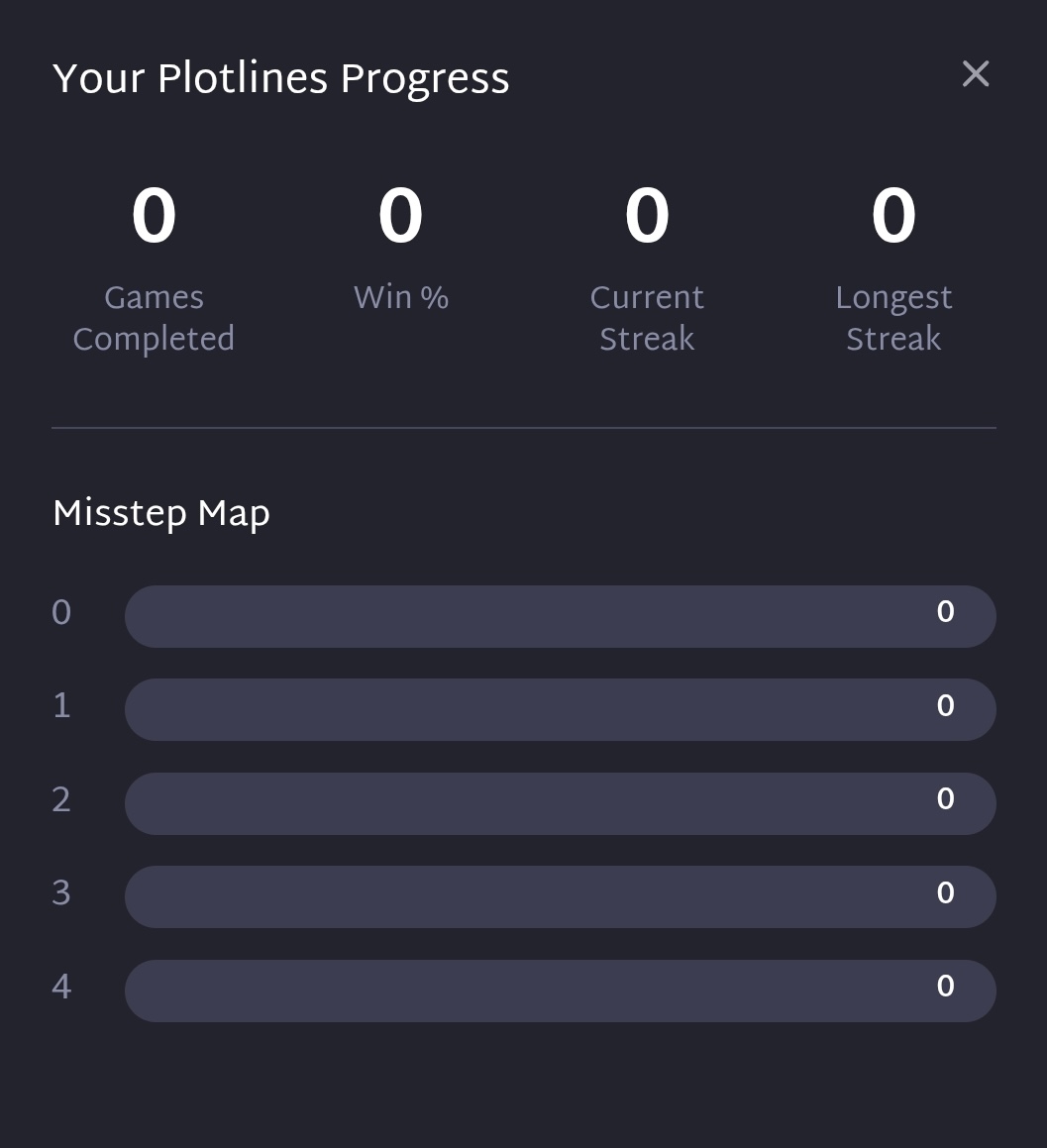Click the Your Plotlines Progress title
The height and width of the screenshot is (1148, 1047).
tap(281, 79)
